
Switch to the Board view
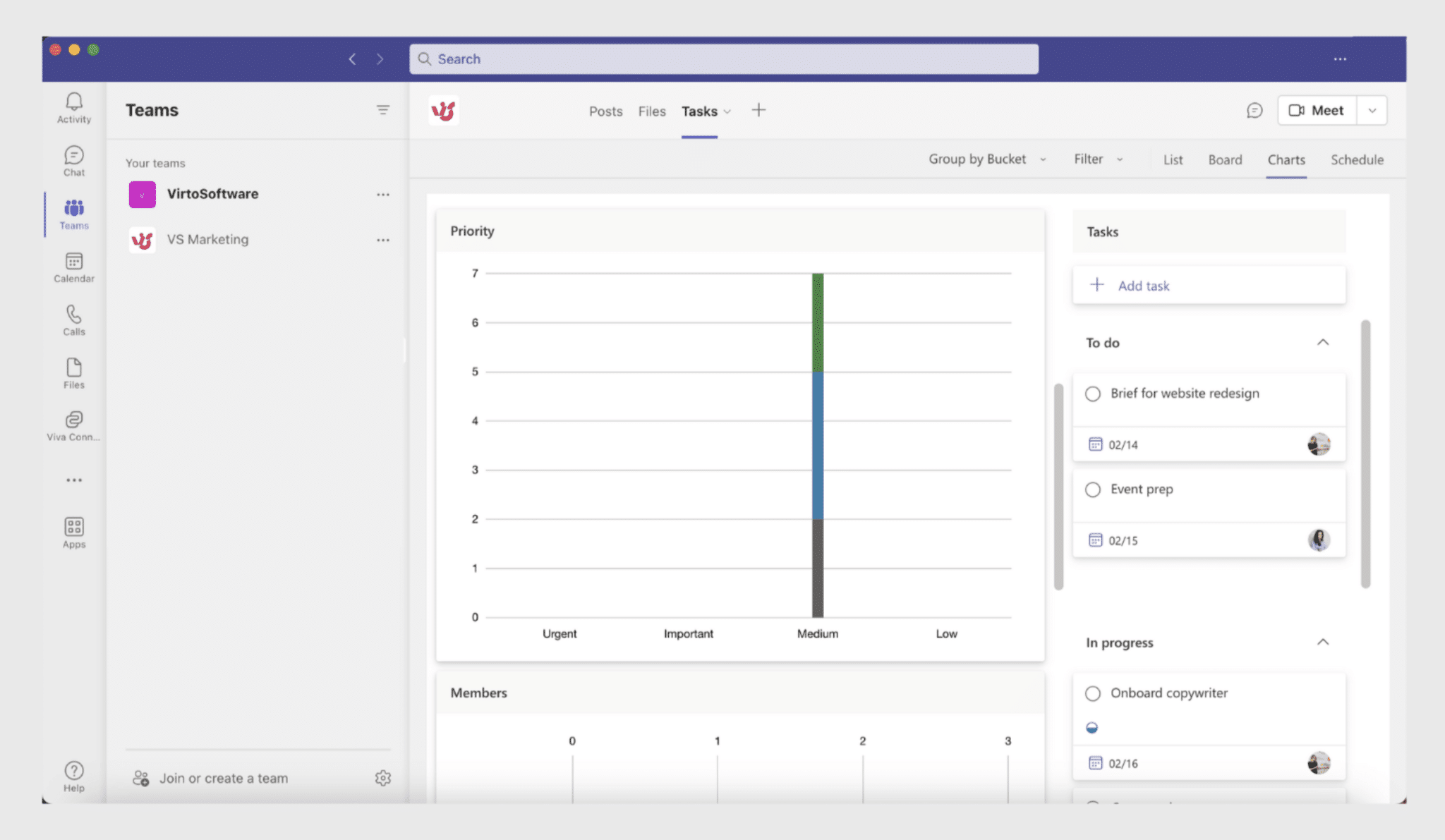(1224, 159)
